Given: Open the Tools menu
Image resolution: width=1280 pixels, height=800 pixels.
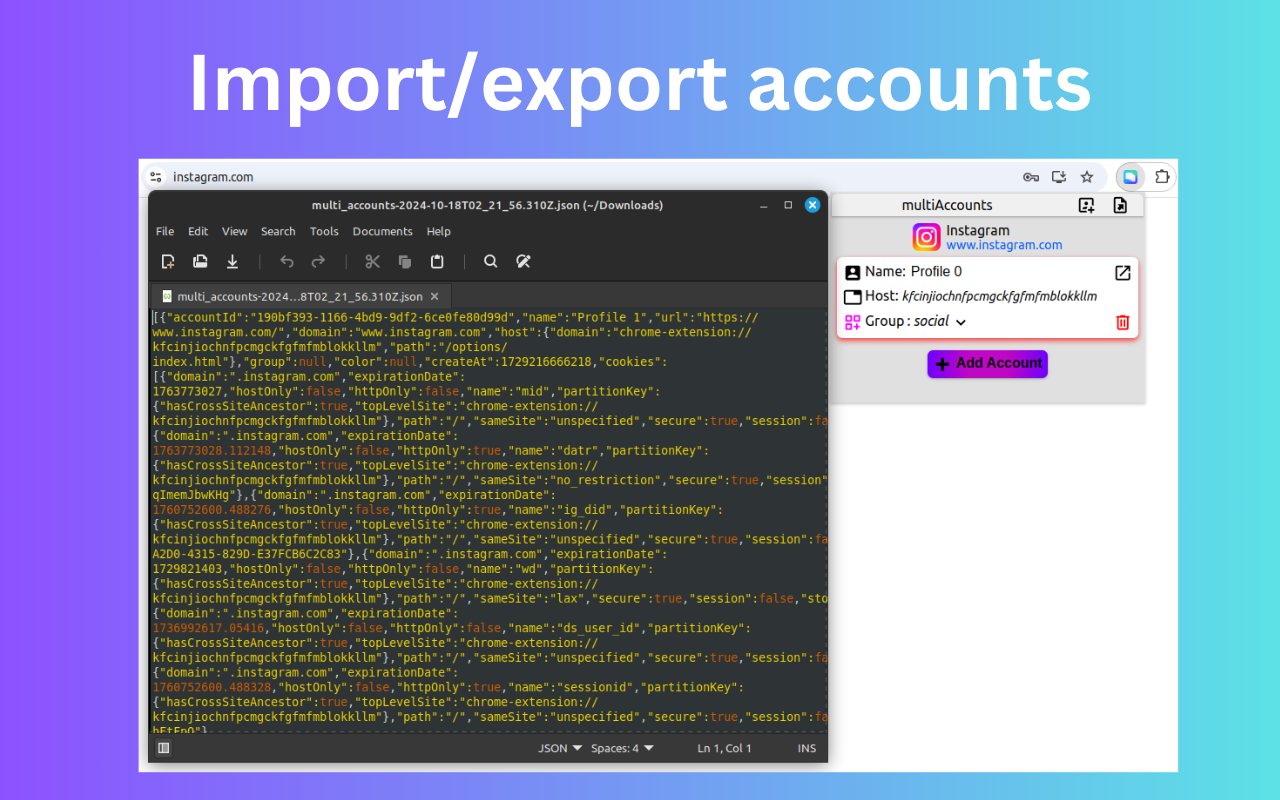Looking at the screenshot, I should pos(324,231).
